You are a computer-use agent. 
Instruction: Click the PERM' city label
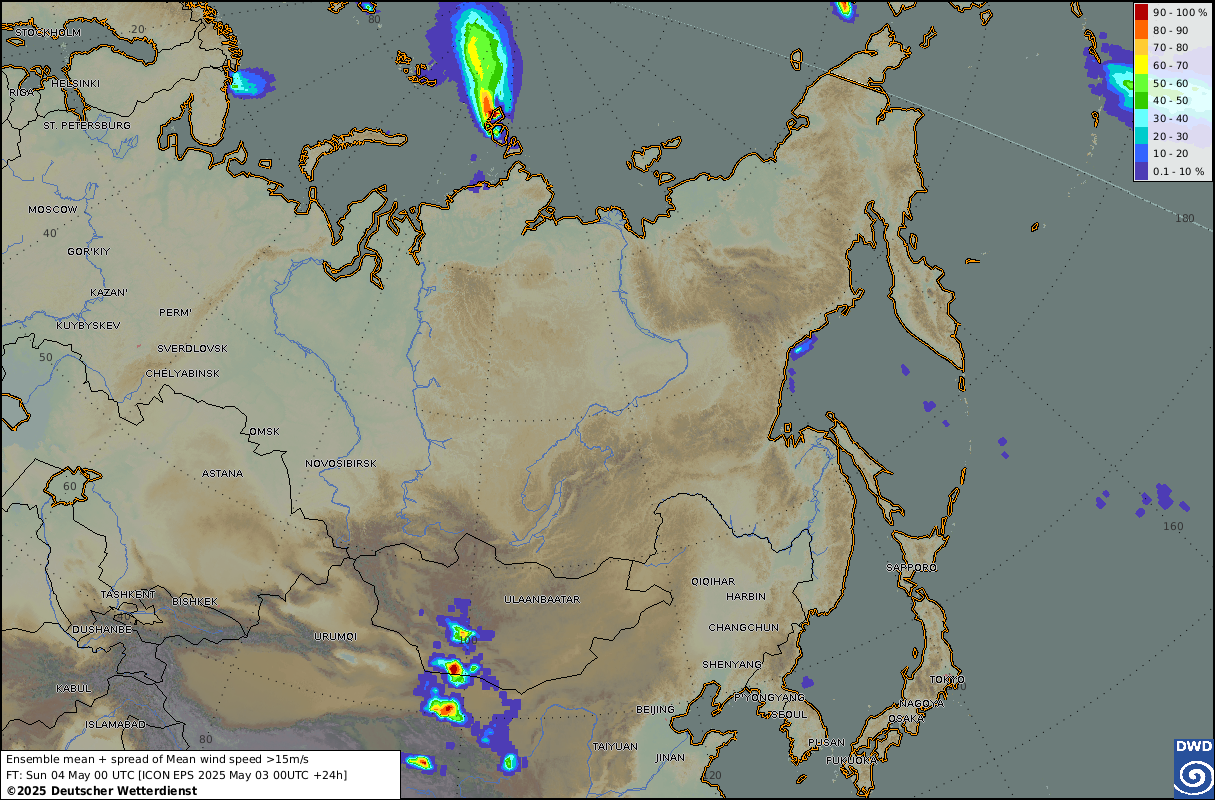pos(175,313)
